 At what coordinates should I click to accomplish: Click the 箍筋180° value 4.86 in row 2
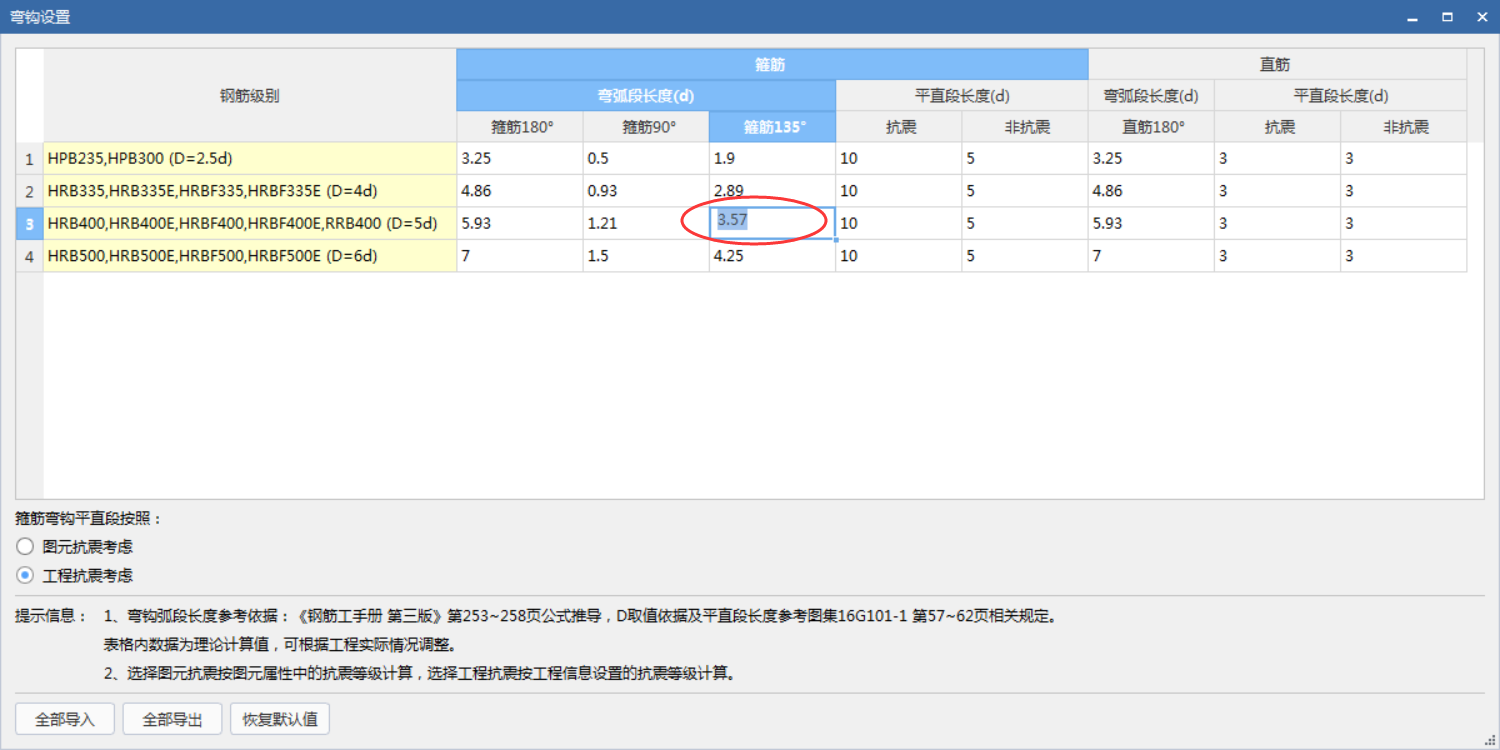click(x=520, y=191)
